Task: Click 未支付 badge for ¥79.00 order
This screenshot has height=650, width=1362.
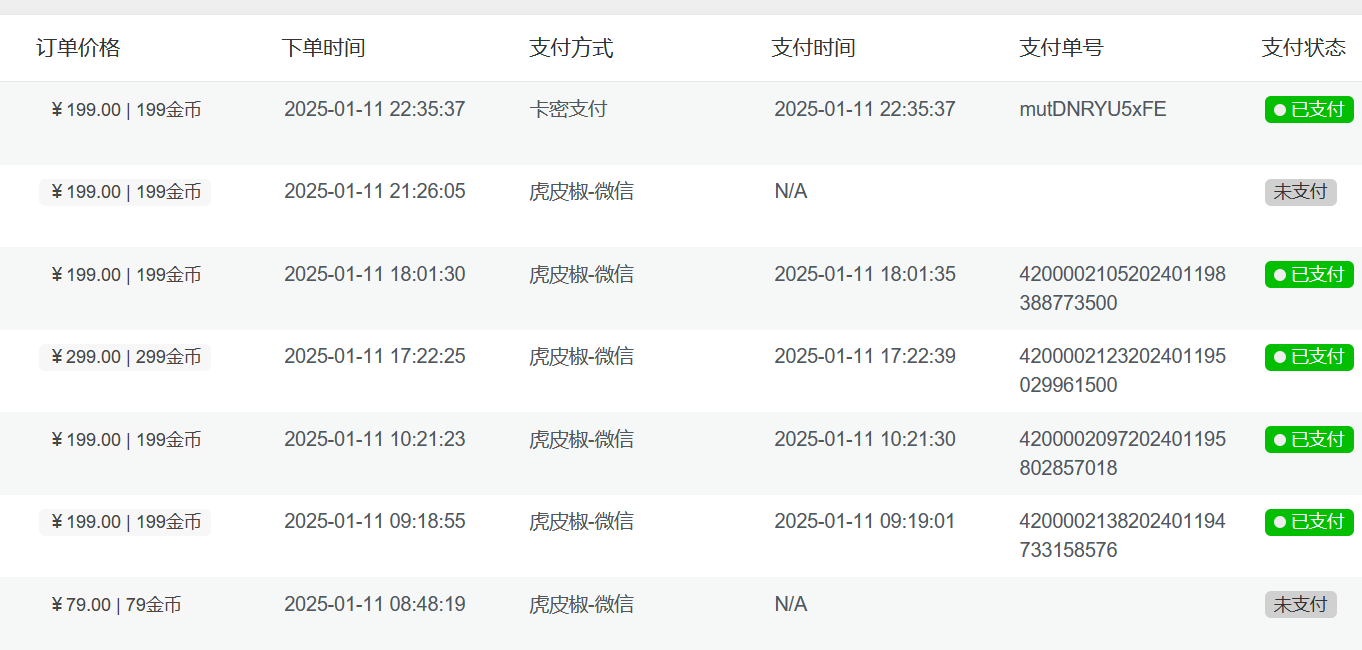Action: tap(1301, 604)
